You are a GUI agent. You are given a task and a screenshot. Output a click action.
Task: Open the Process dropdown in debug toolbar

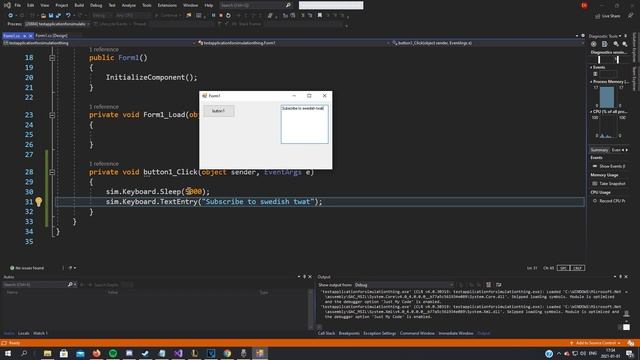coord(57,24)
